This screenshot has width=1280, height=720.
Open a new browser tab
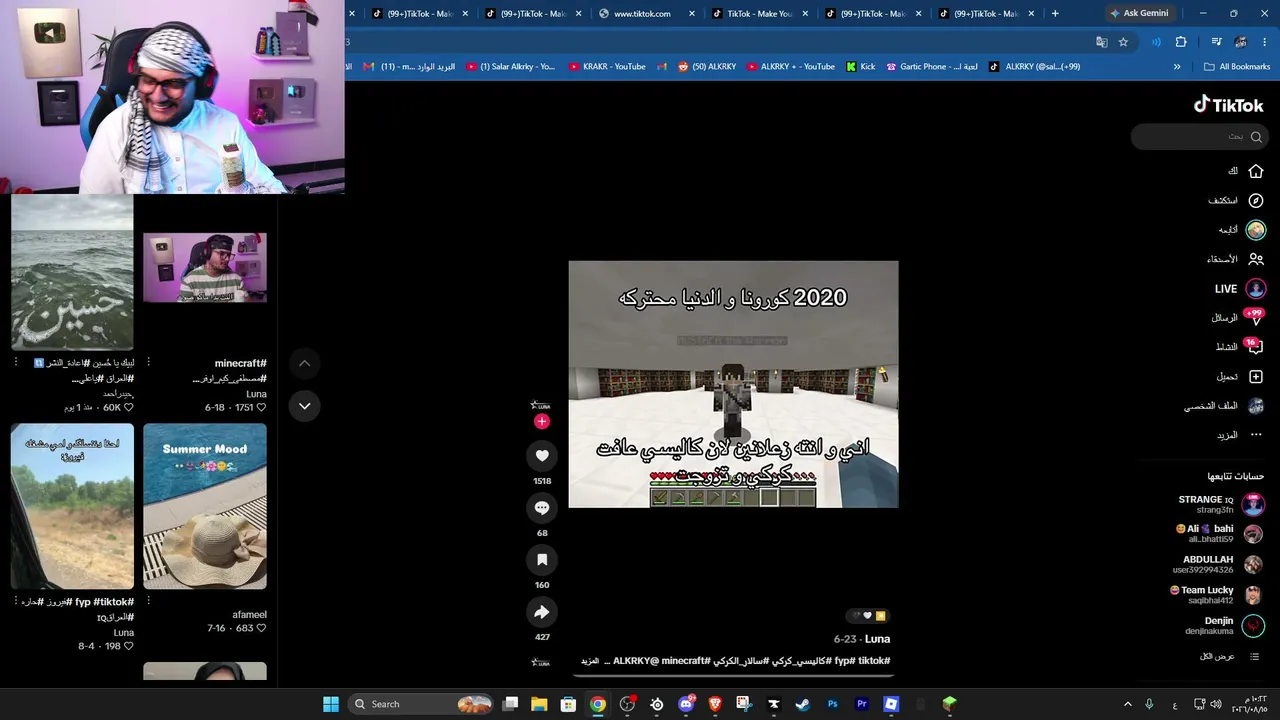[1055, 14]
